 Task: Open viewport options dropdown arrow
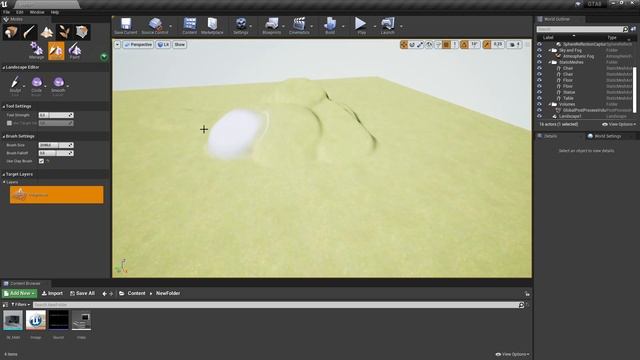[x=117, y=44]
